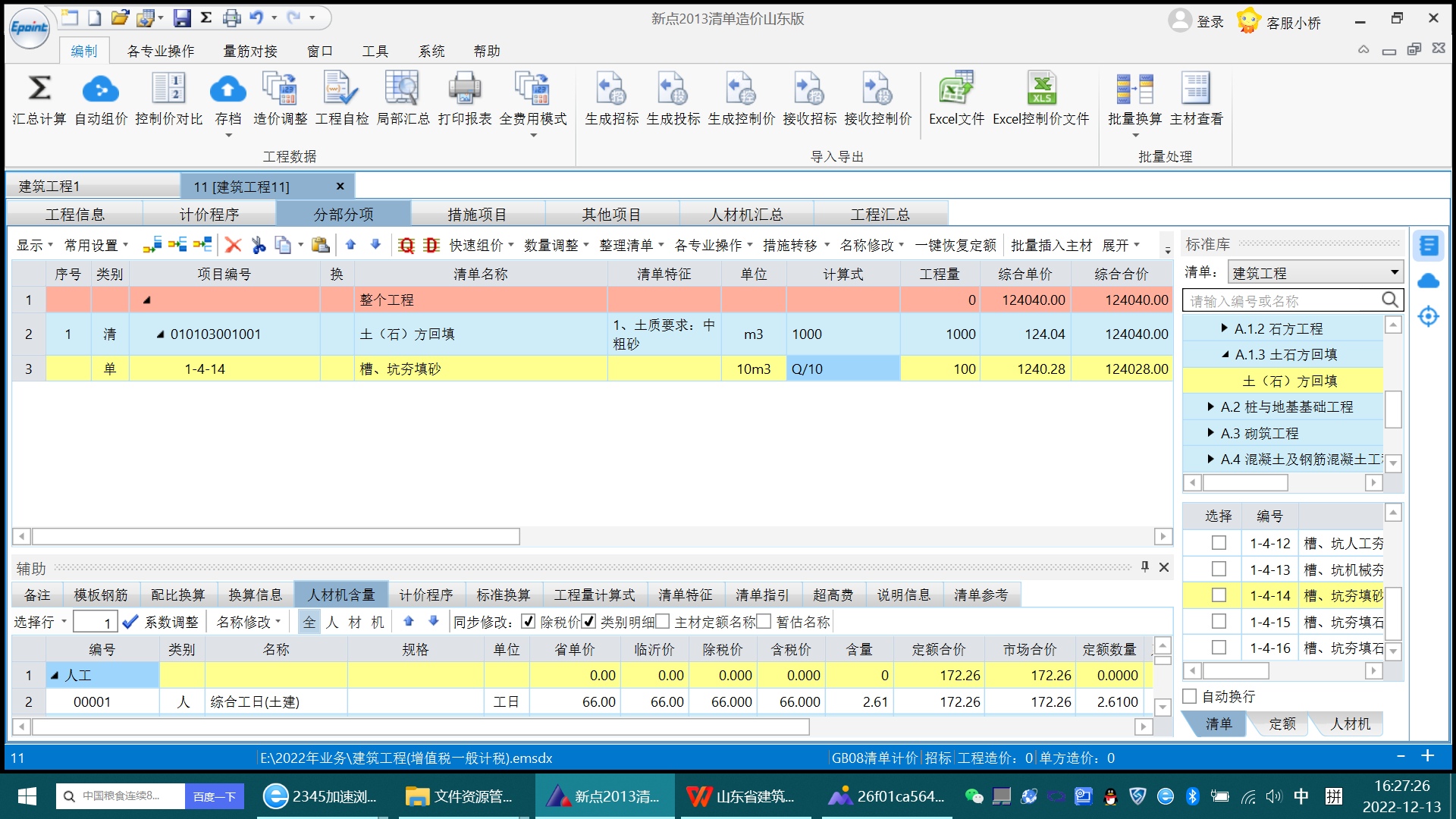Open Excel文件 import icon
The height and width of the screenshot is (819, 1456).
956,89
